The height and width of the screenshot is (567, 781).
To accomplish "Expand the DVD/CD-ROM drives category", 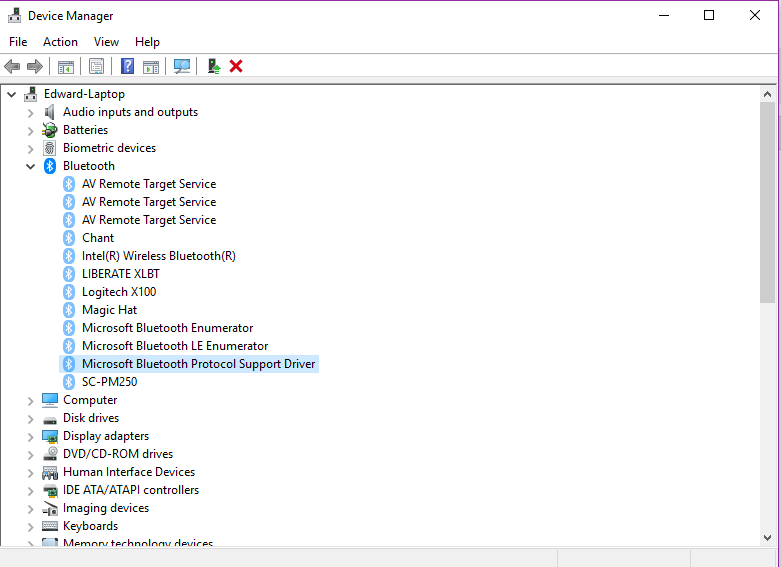I will point(31,455).
